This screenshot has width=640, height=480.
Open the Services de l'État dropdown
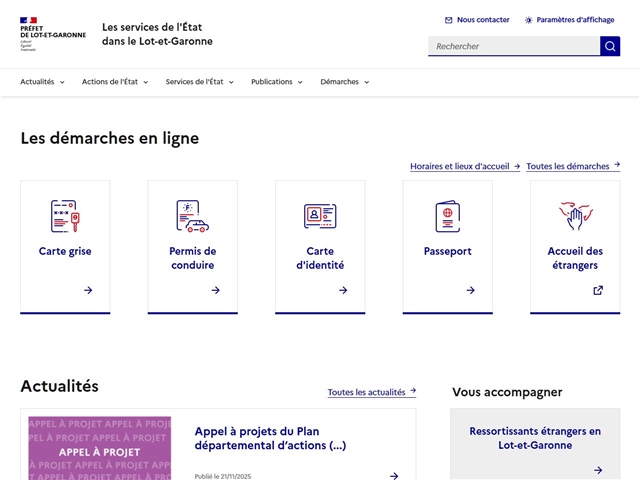point(200,82)
